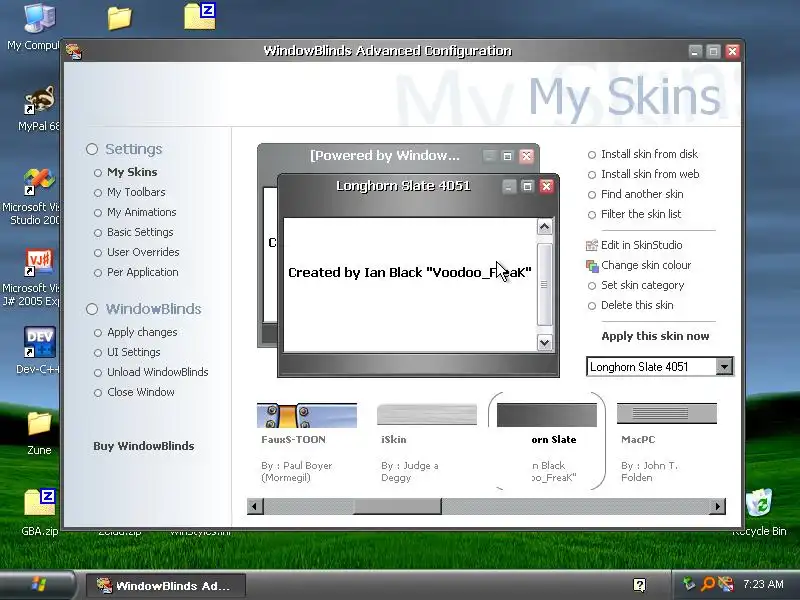Click the 7:23 AM clock in the tray

coord(763,584)
